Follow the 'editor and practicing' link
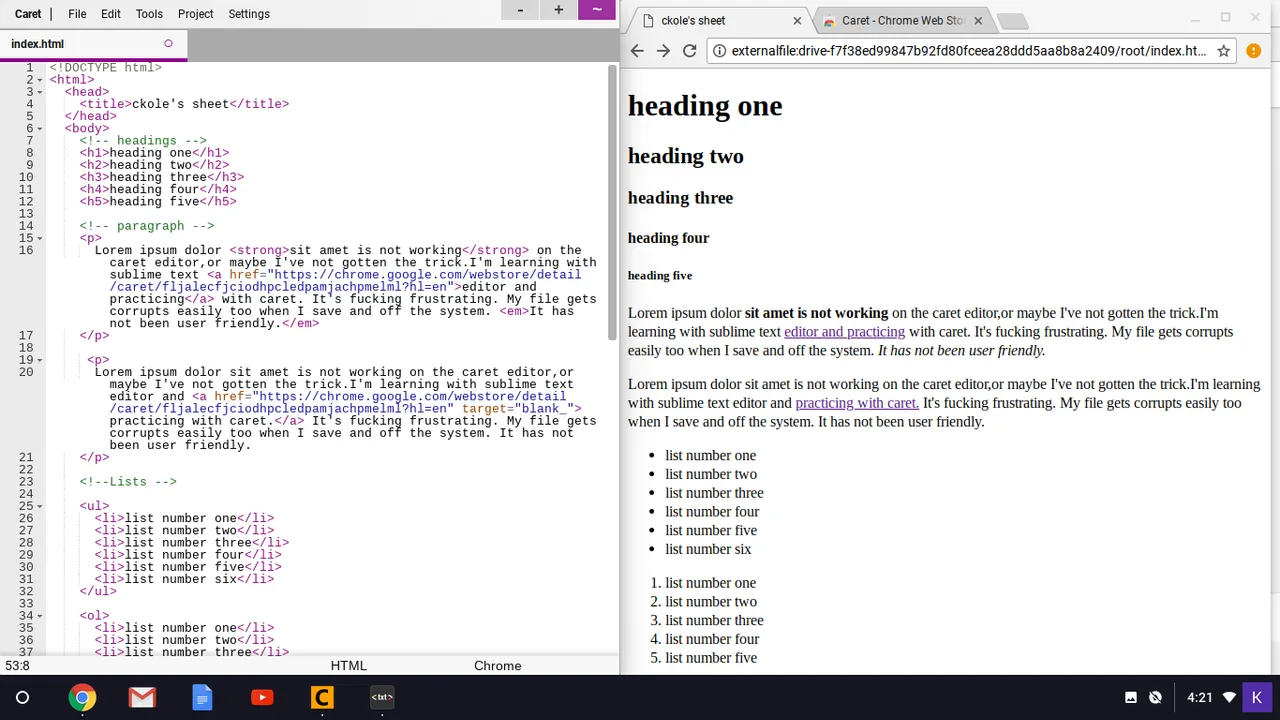 click(x=844, y=332)
